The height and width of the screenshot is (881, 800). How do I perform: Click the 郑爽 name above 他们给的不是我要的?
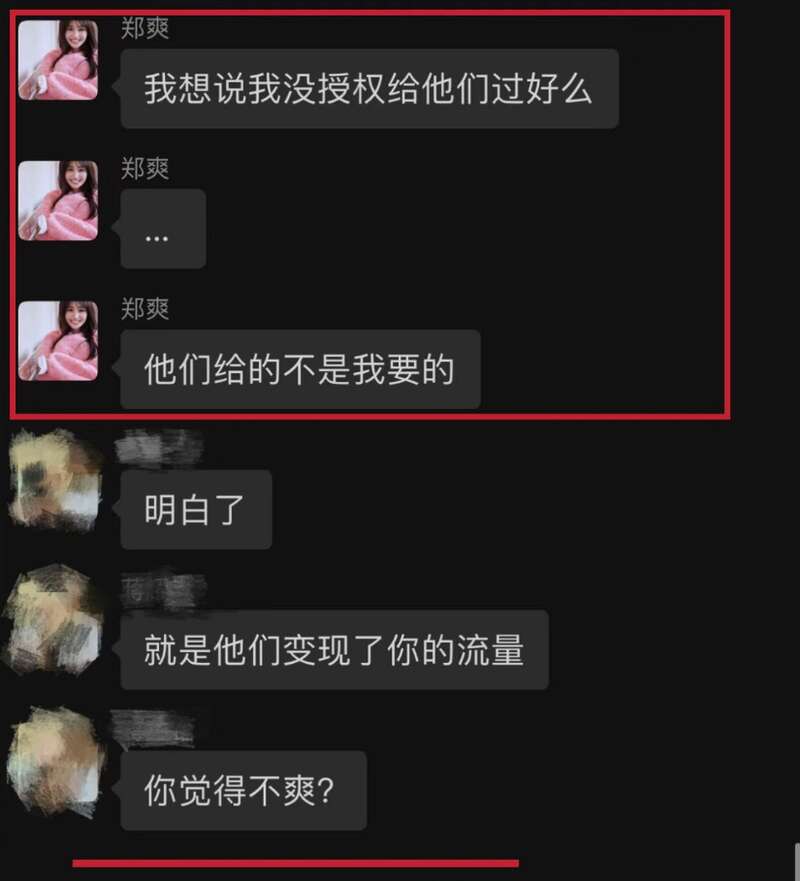pyautogui.click(x=145, y=309)
